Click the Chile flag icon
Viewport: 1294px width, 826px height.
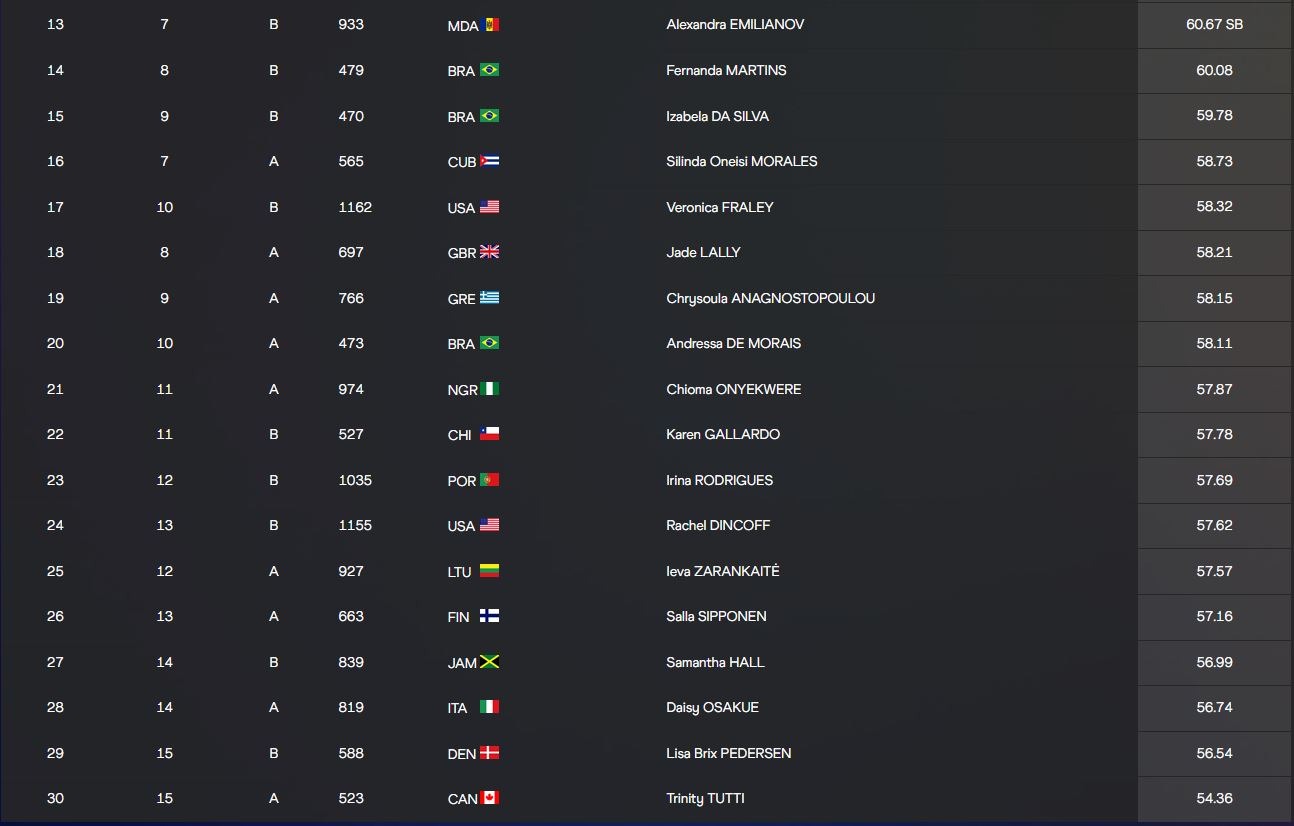click(490, 434)
